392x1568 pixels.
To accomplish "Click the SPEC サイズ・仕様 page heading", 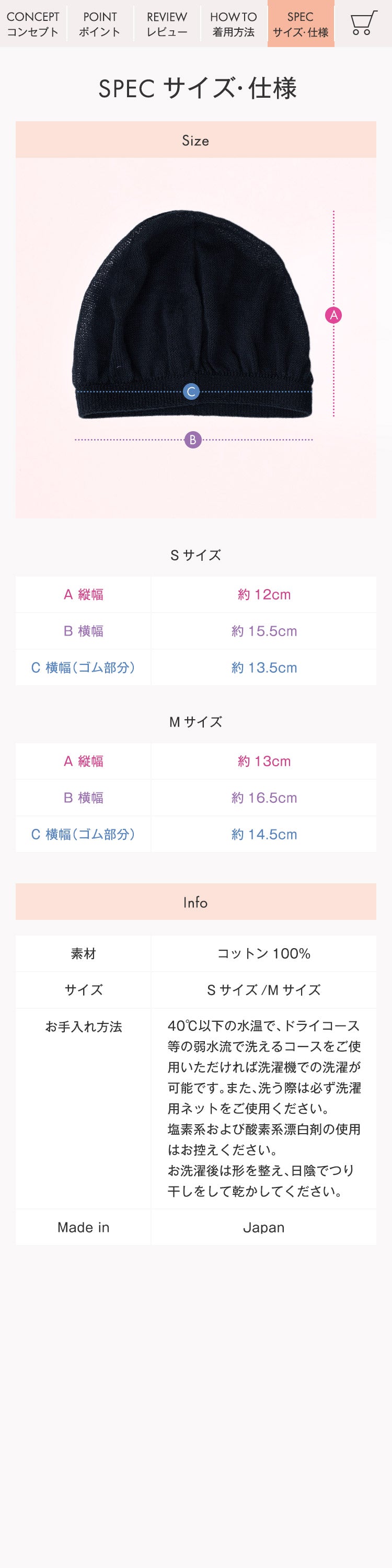I will tap(197, 89).
